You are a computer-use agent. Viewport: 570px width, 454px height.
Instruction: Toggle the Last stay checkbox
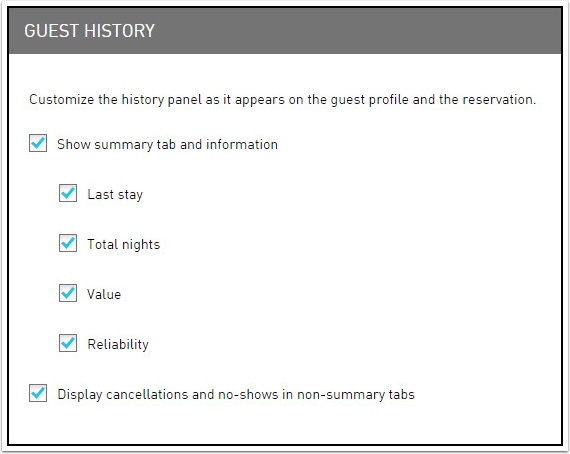[68, 193]
